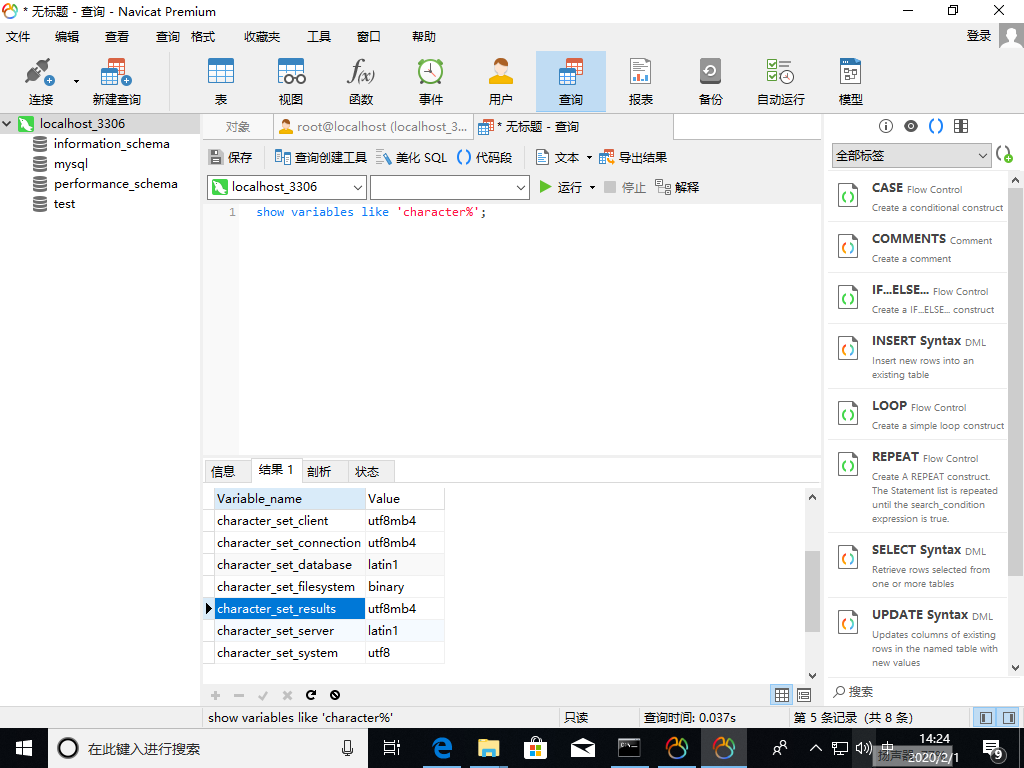Open the Text (文本) dropdown
The image size is (1024, 768).
pos(564,157)
